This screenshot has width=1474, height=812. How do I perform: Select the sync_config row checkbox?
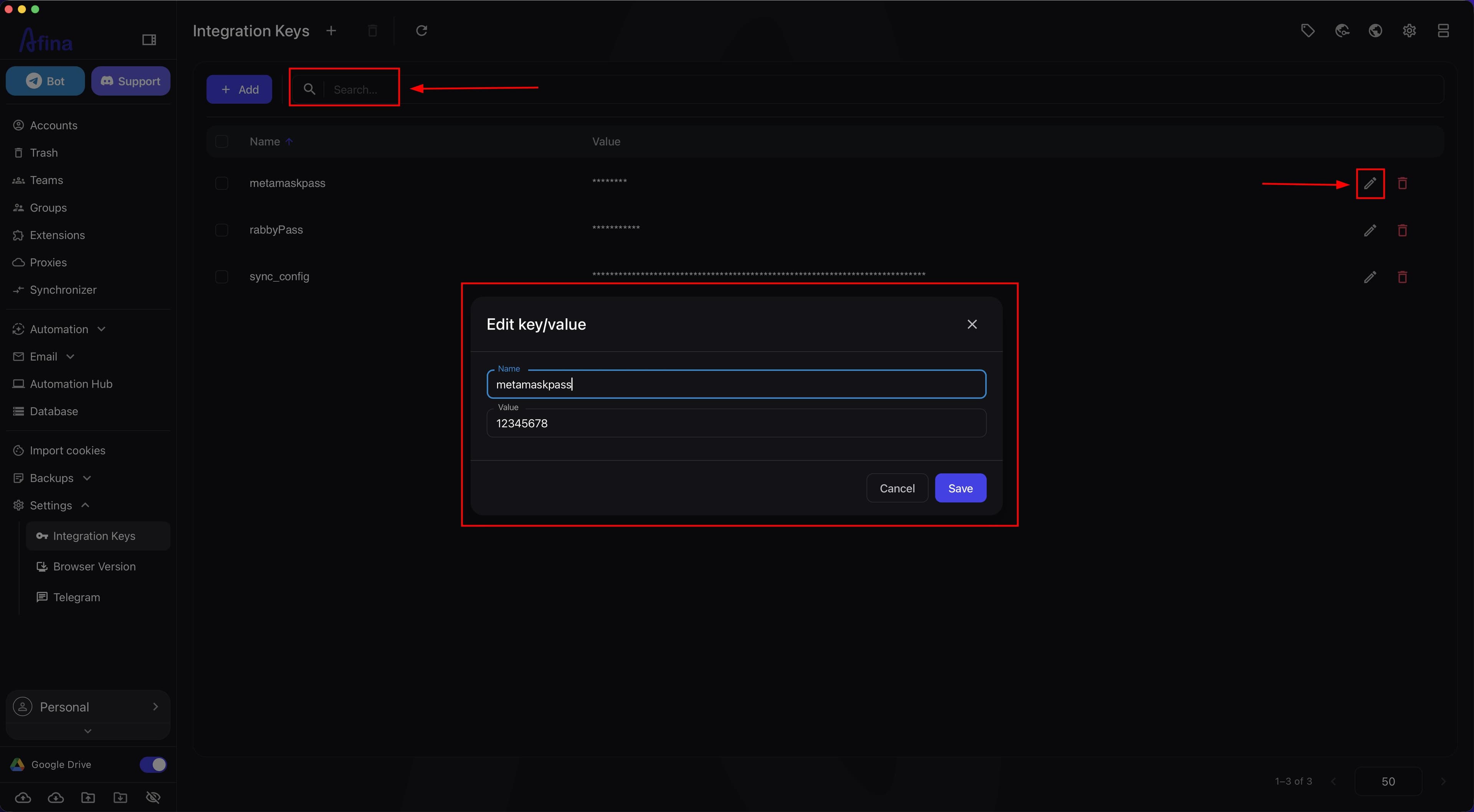221,277
